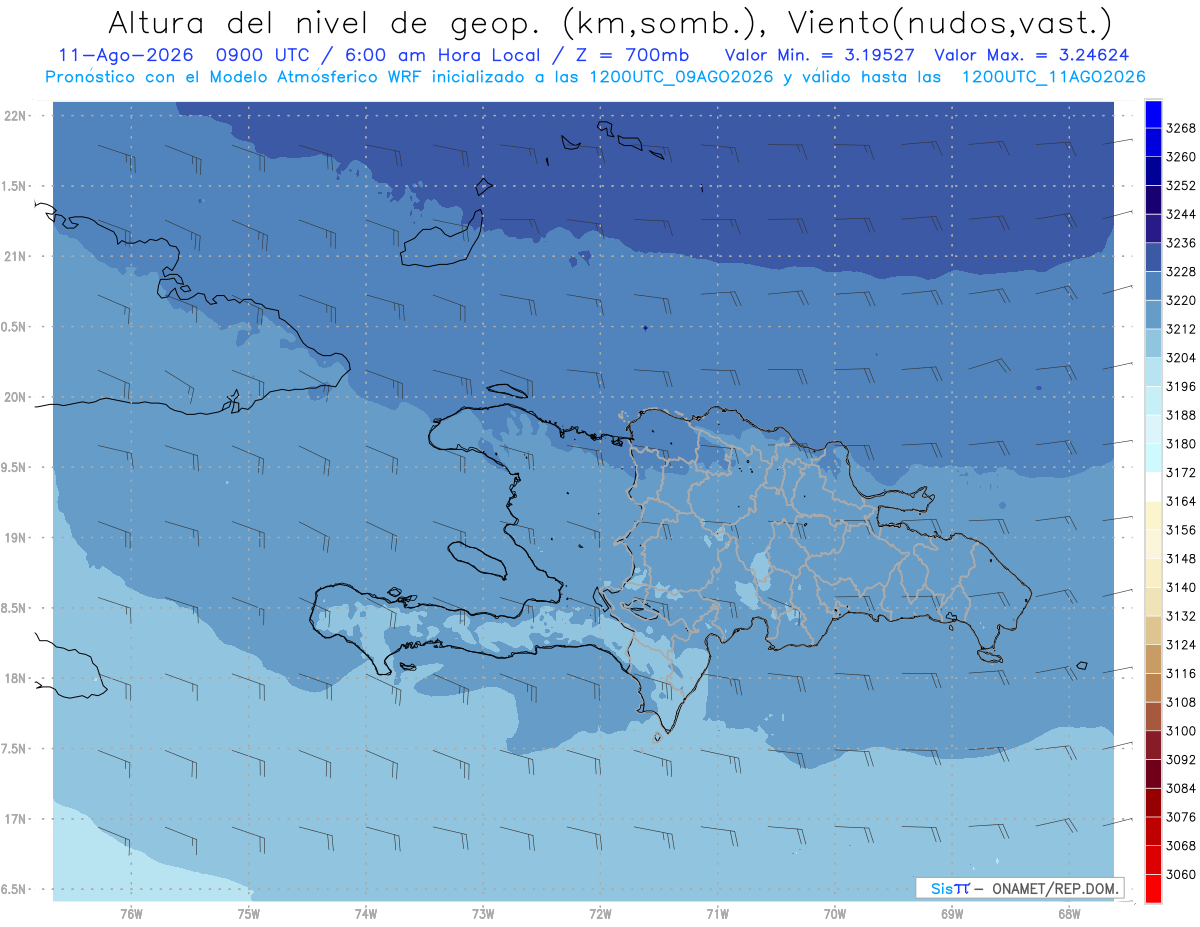
Task: Click colorbar value label '3236'
Action: pos(1181,243)
